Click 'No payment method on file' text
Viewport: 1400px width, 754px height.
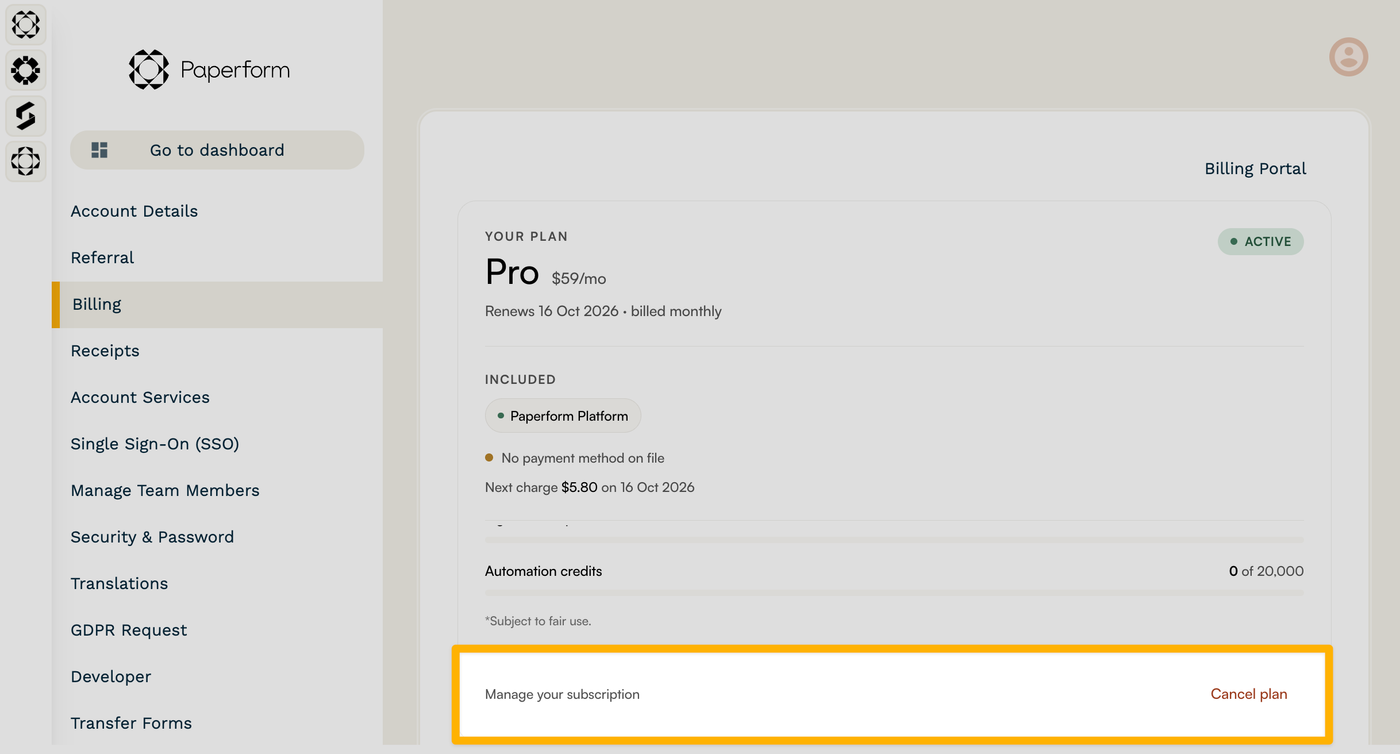583,458
